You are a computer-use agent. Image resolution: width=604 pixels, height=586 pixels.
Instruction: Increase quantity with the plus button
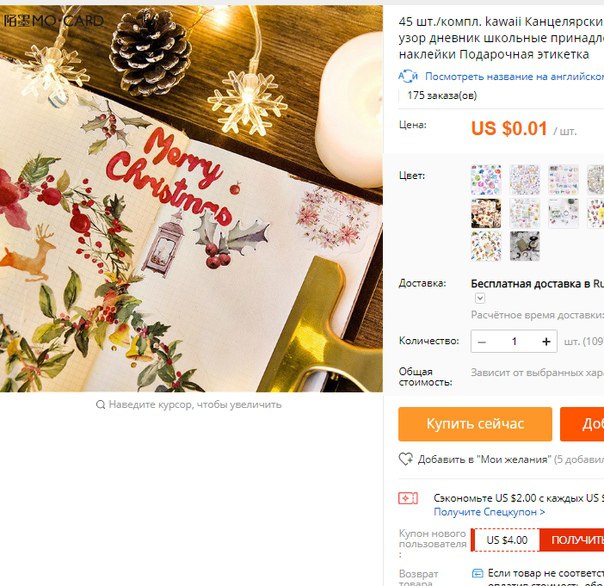pos(546,342)
